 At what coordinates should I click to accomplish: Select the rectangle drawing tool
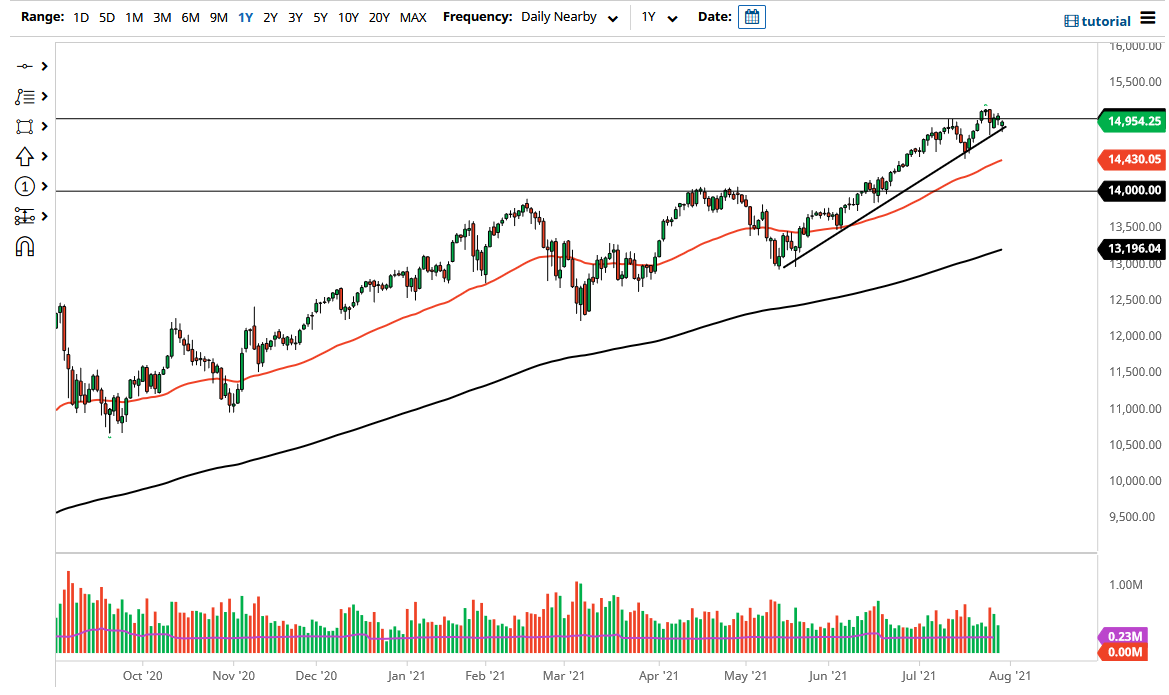tap(25, 126)
